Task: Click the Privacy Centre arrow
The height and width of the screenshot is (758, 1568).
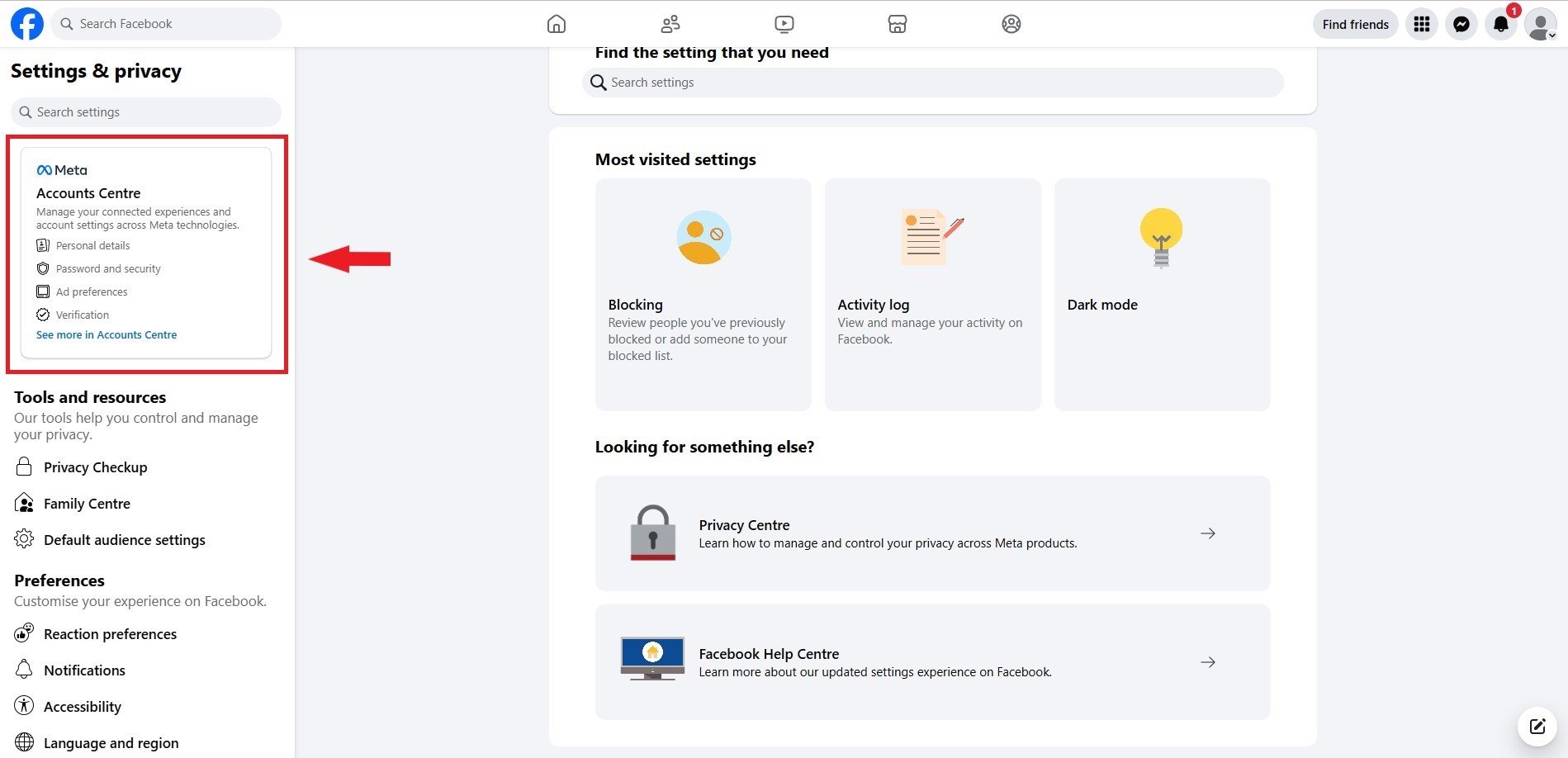Action: click(x=1208, y=533)
